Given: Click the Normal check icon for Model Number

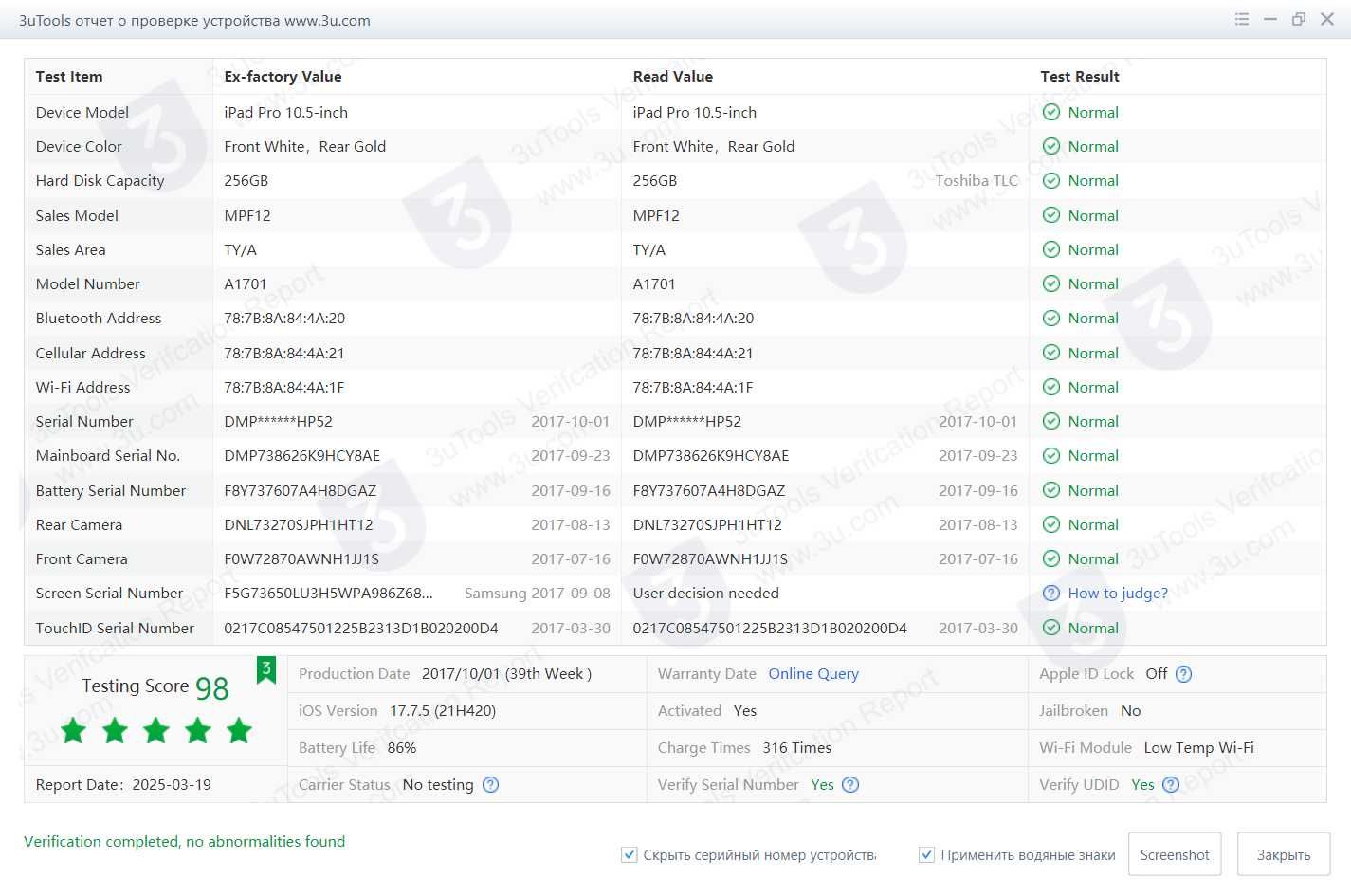Looking at the screenshot, I should tap(1051, 283).
